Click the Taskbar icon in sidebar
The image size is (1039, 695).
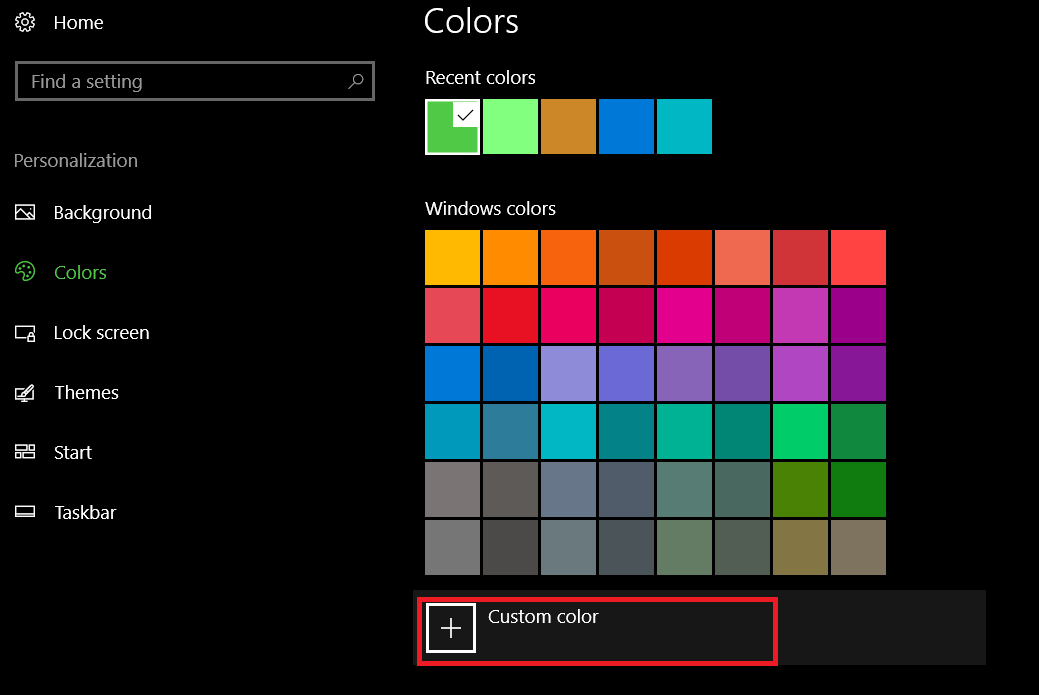[x=26, y=512]
